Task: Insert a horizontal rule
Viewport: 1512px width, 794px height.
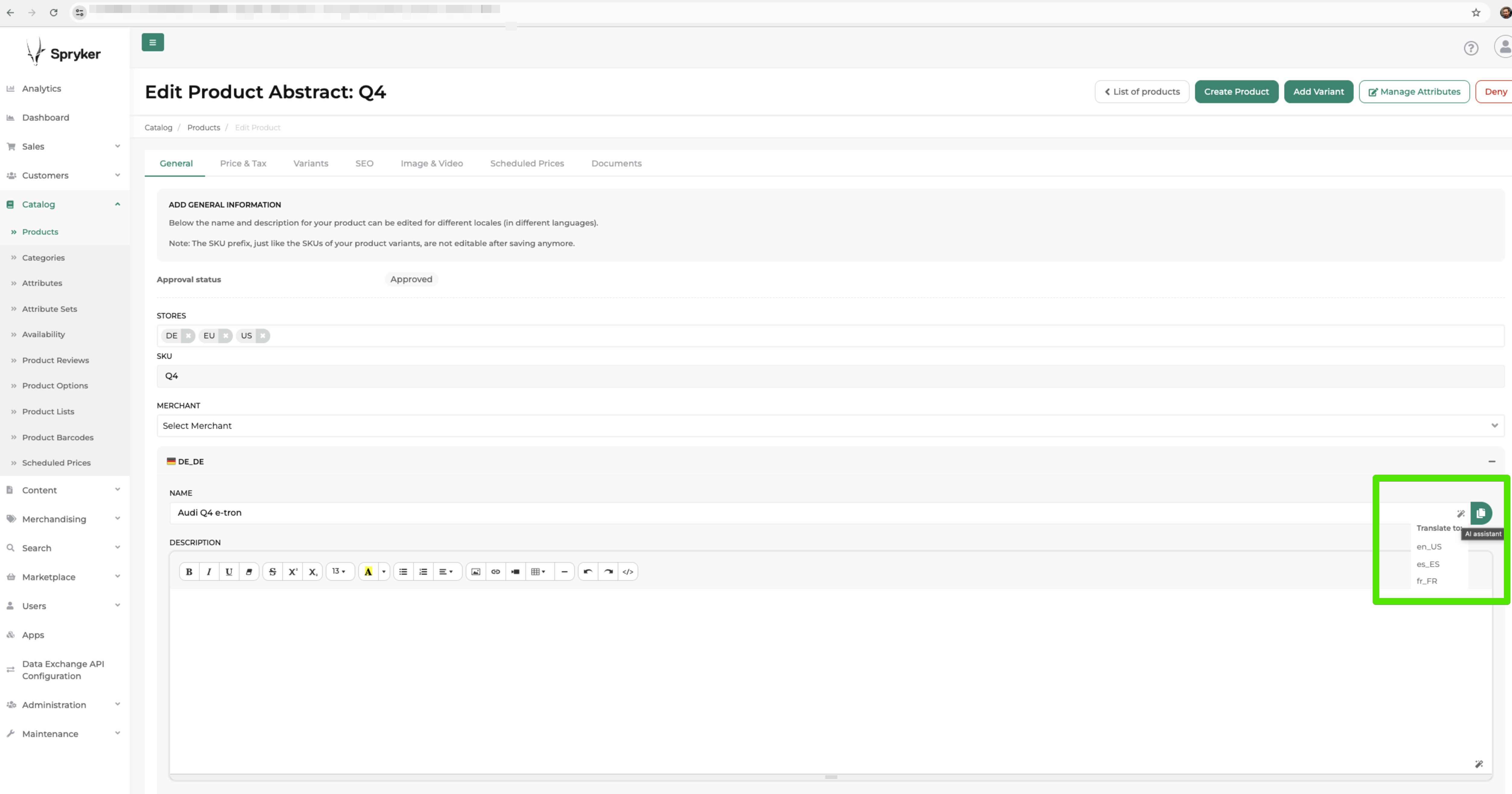Action: [x=565, y=571]
